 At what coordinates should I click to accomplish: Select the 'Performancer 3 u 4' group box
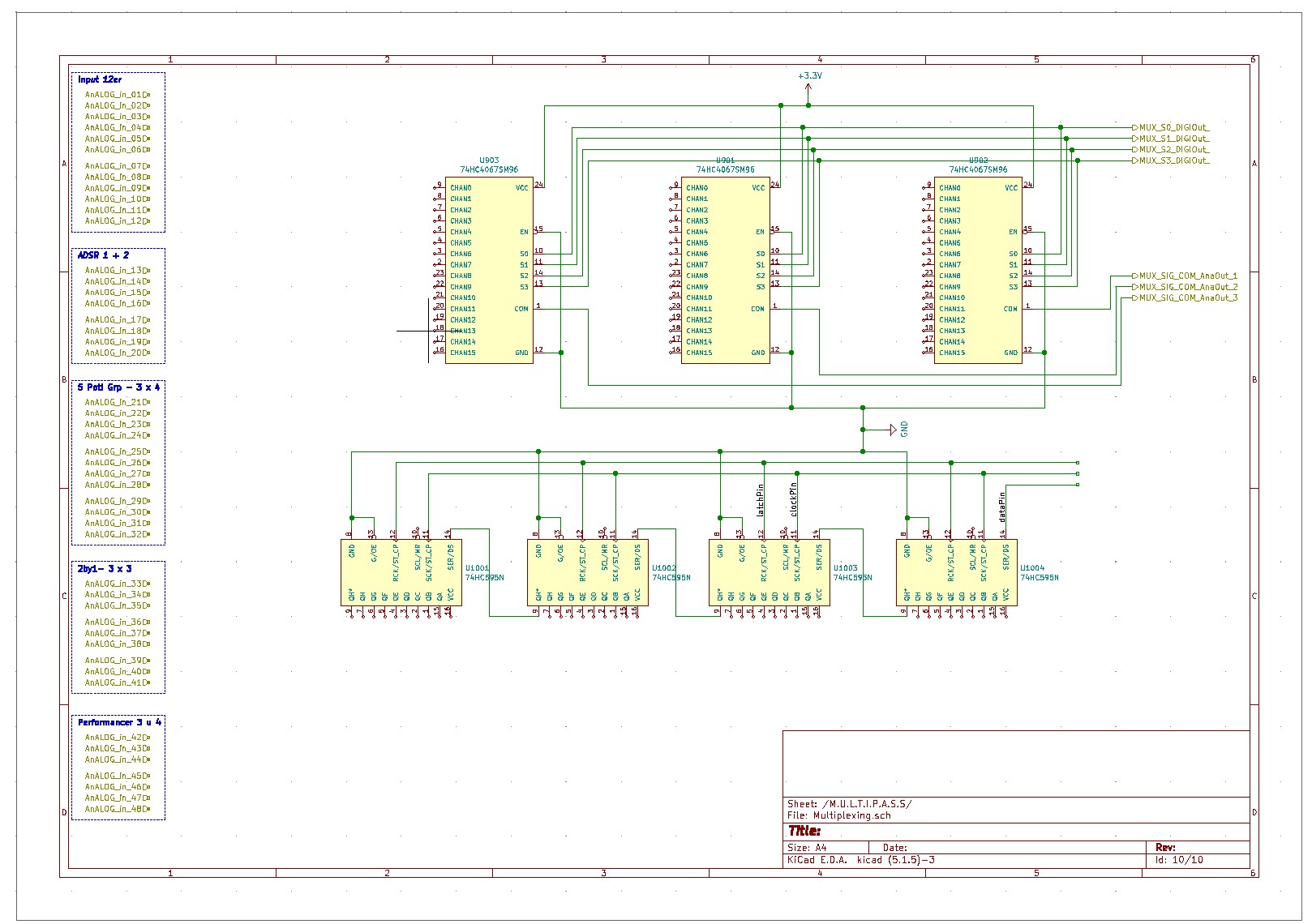tap(118, 766)
